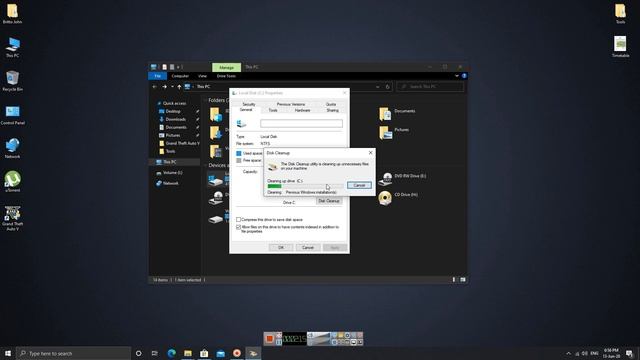
Task: Open the Control Panel desktop icon
Action: pyautogui.click(x=12, y=114)
